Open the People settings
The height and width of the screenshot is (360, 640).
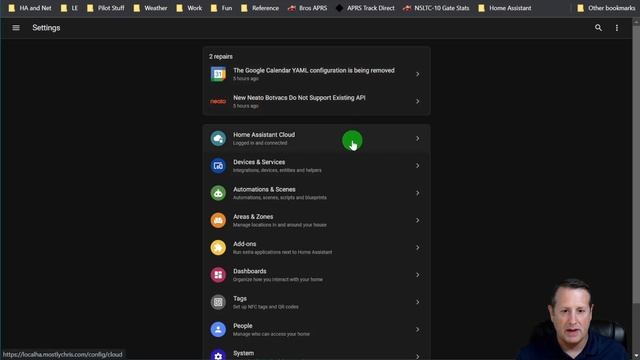tap(316, 329)
